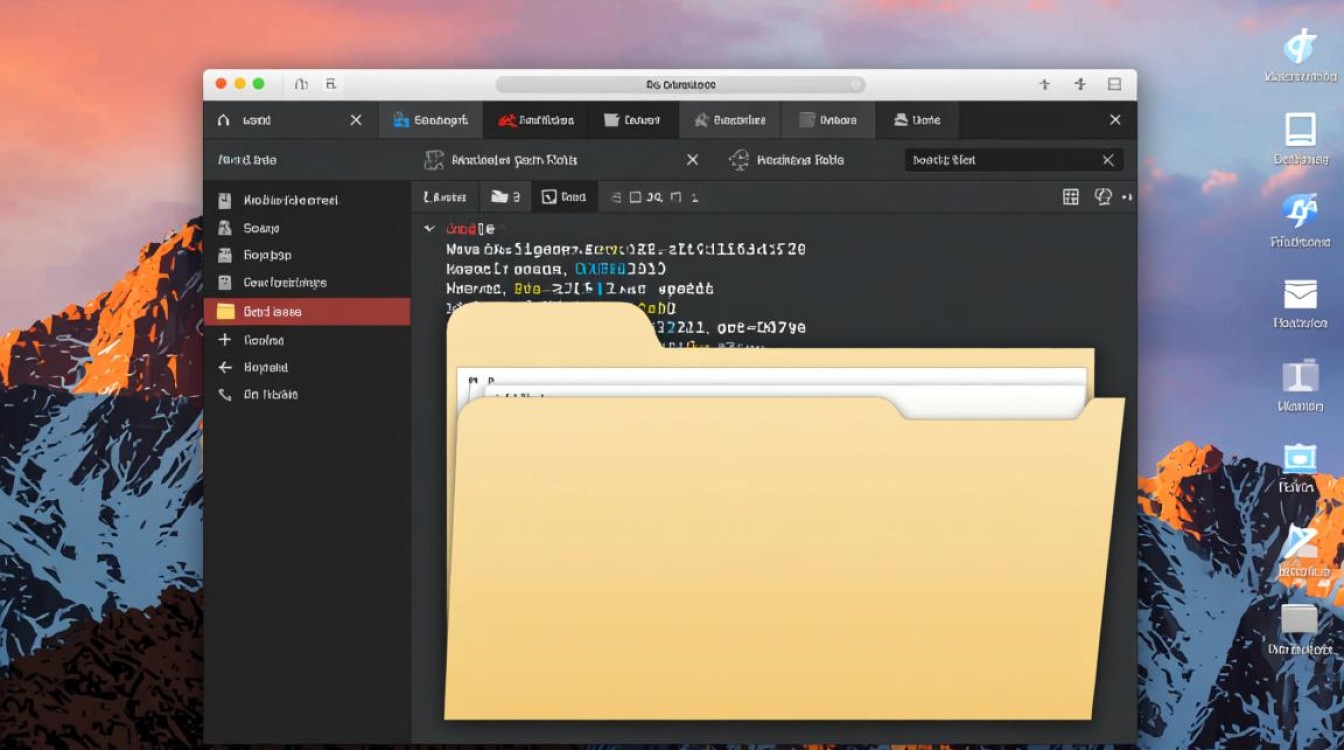Click the grid view icon in the editor toolbar

(1070, 197)
